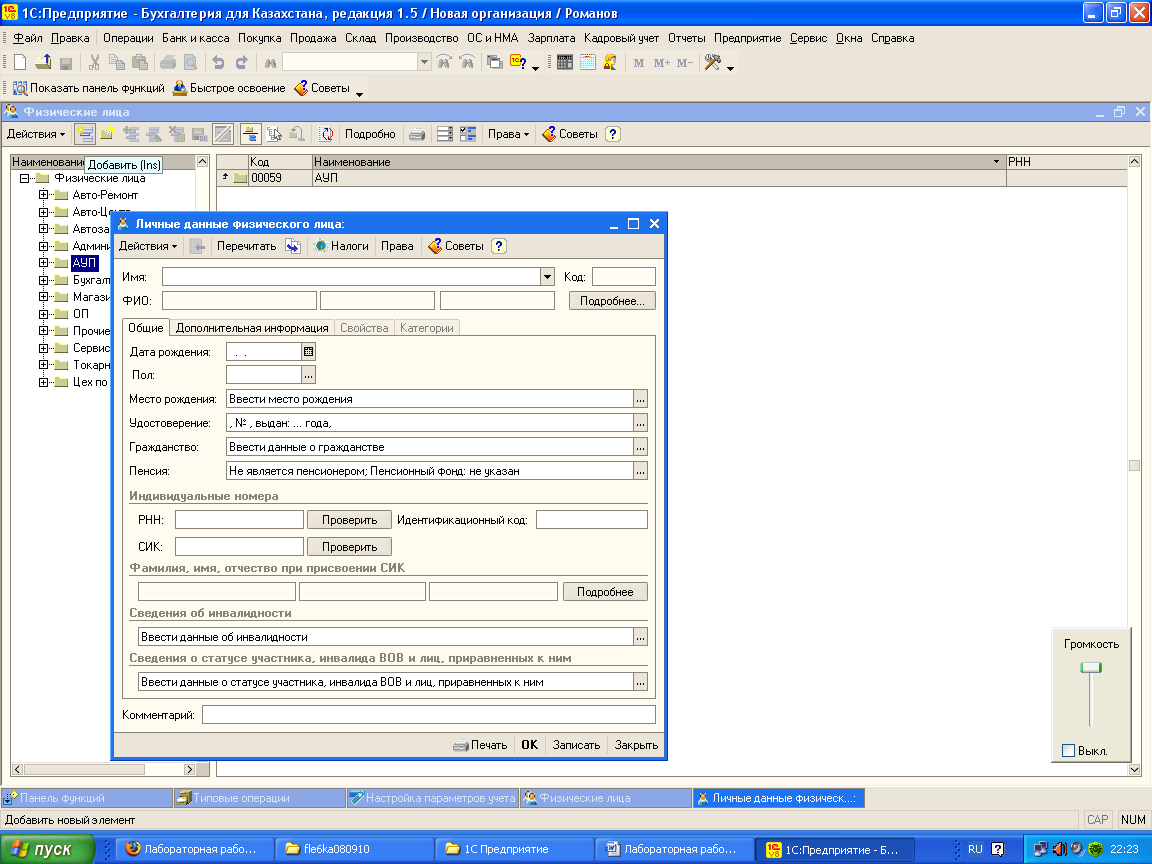This screenshot has height=864, width=1152.
Task: Toggle the Выкл. mute checkbox in volume popup
Action: coord(1069,751)
